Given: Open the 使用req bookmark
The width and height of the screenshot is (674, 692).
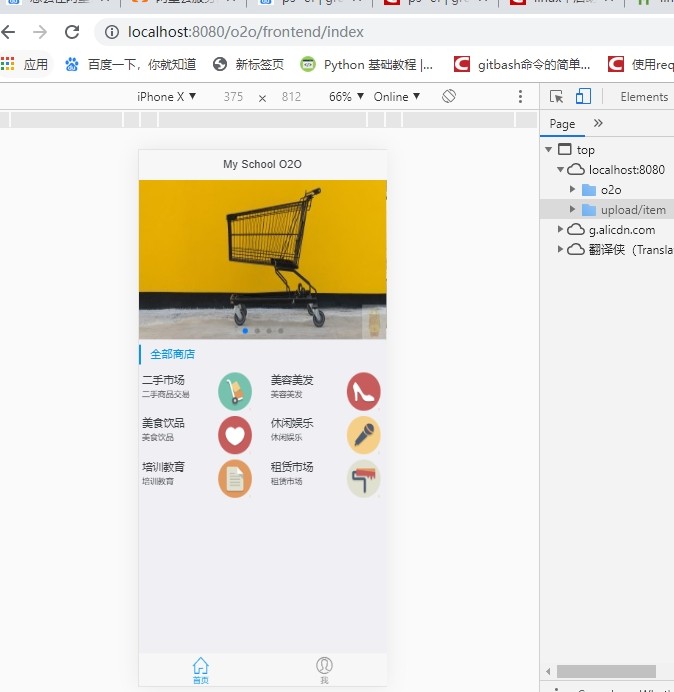Looking at the screenshot, I should (x=640, y=65).
